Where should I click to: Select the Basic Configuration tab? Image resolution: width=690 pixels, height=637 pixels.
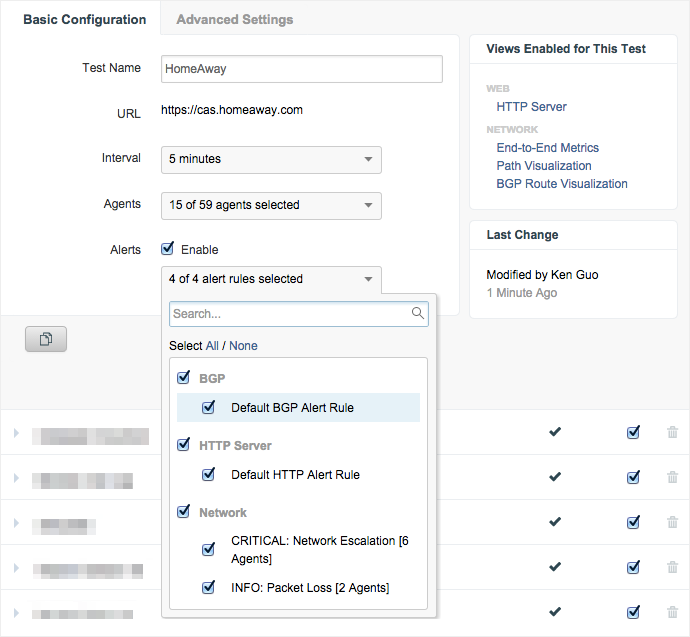(x=84, y=19)
